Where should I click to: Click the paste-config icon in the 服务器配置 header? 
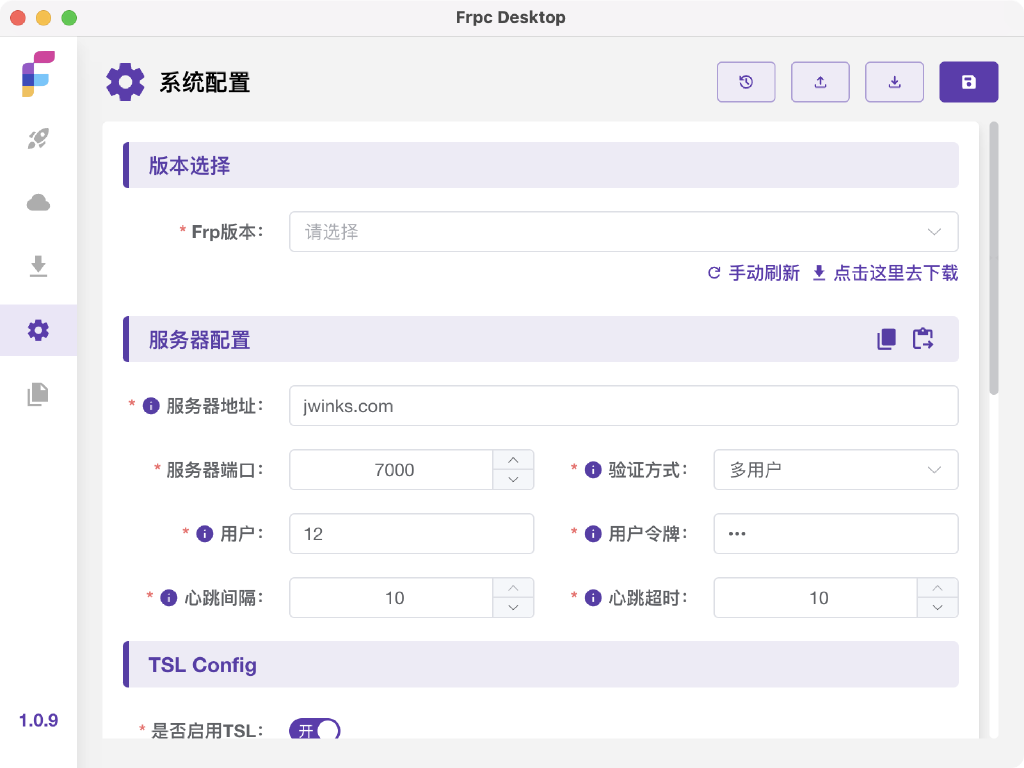(x=923, y=338)
